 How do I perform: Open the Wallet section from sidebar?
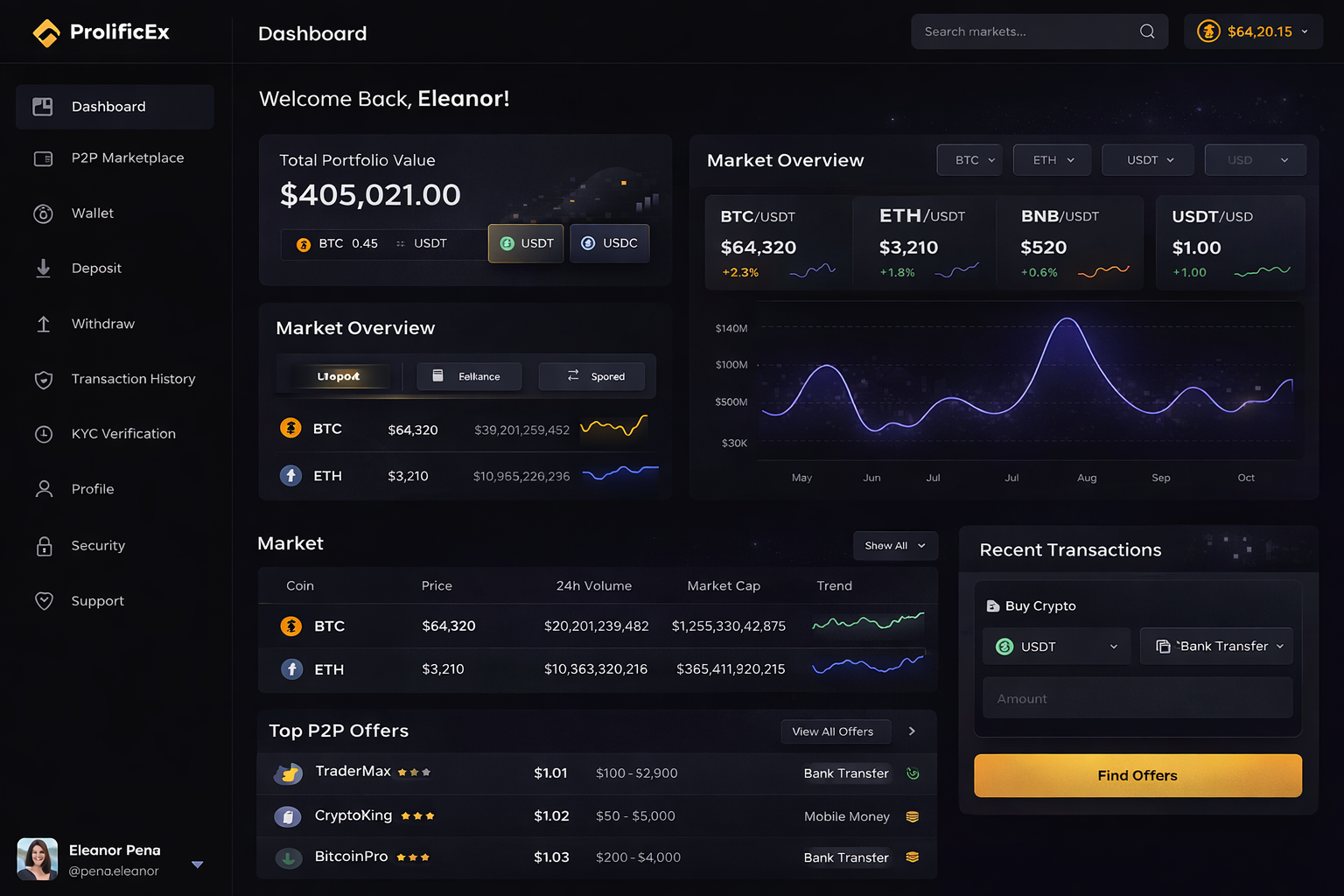44,213
